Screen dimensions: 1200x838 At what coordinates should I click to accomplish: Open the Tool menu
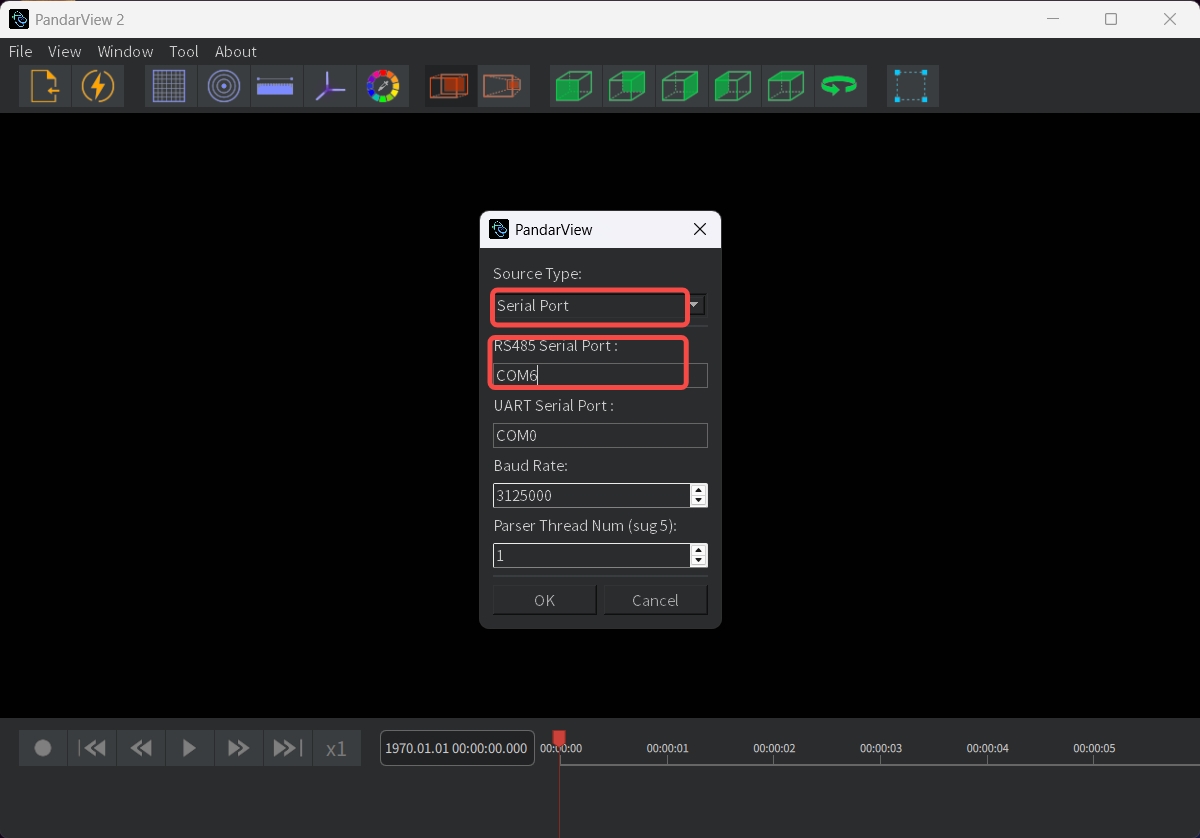184,52
